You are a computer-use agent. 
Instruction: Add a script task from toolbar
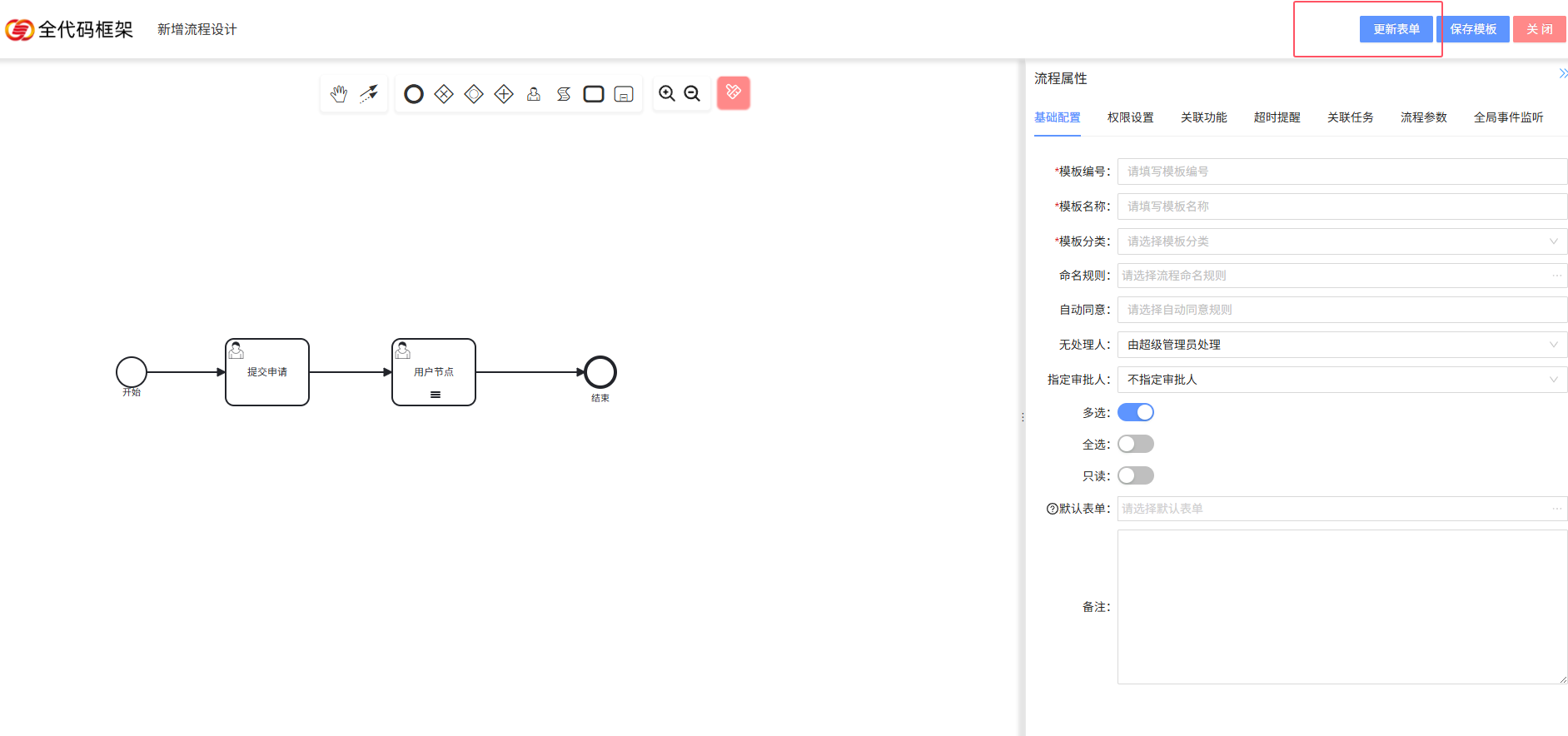[x=564, y=94]
